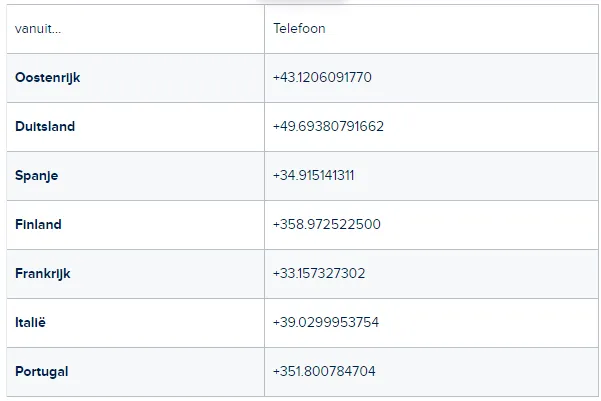
Task: Click the Finland phone number +358.972522500
Action: 327,224
